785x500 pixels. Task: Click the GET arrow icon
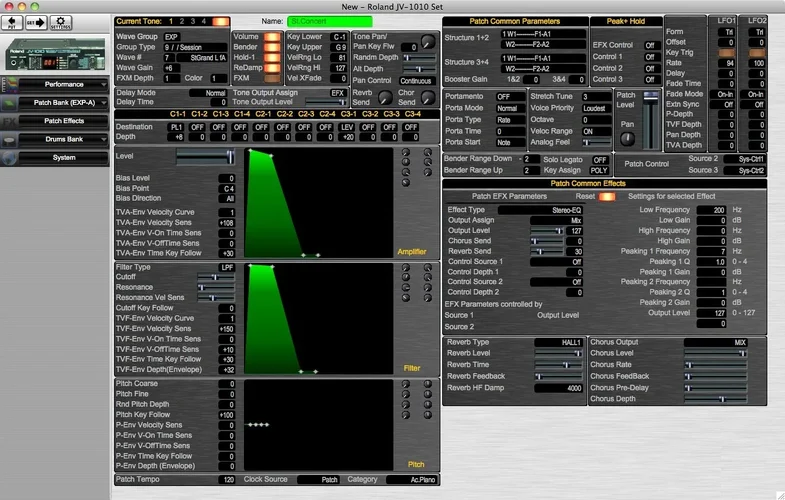36,23
